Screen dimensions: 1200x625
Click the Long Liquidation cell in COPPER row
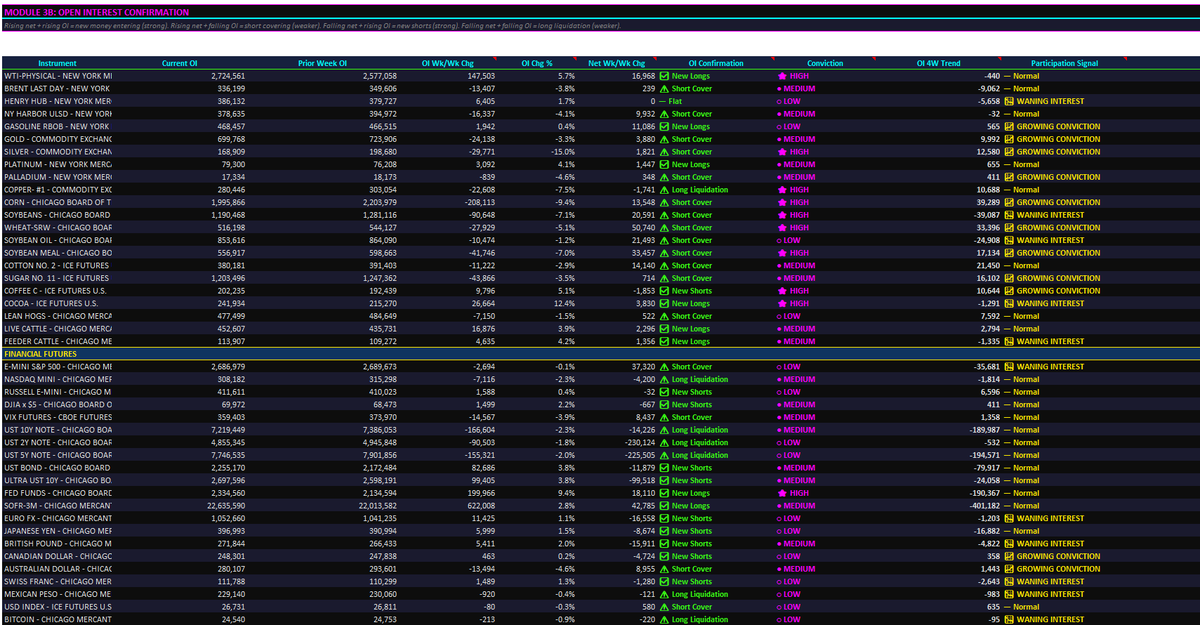[716, 190]
